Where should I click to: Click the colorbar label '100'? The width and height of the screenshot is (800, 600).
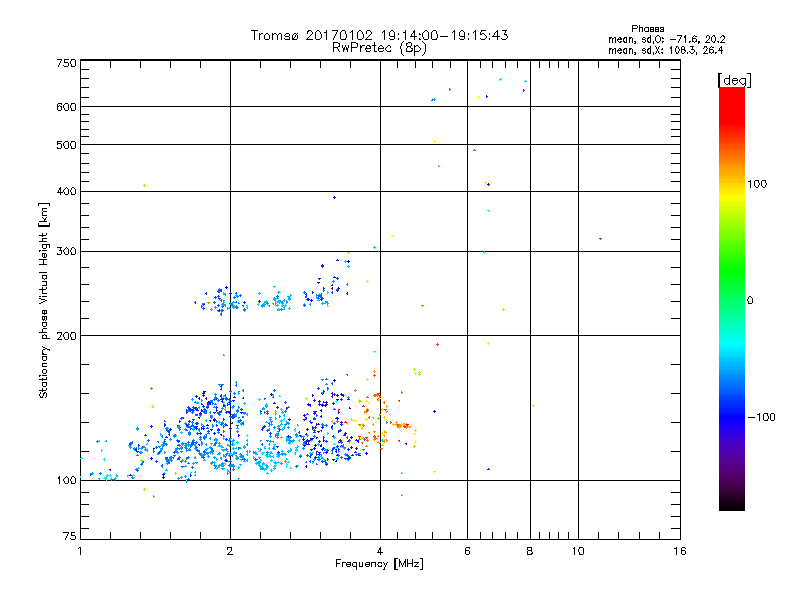point(757,184)
